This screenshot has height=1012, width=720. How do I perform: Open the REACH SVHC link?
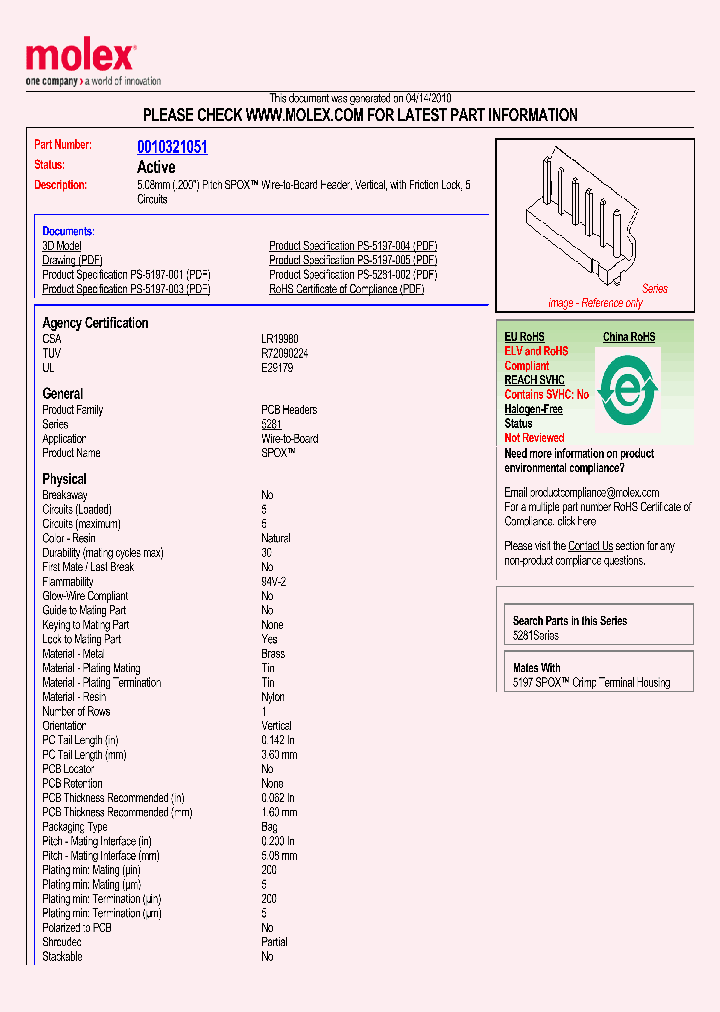(534, 380)
